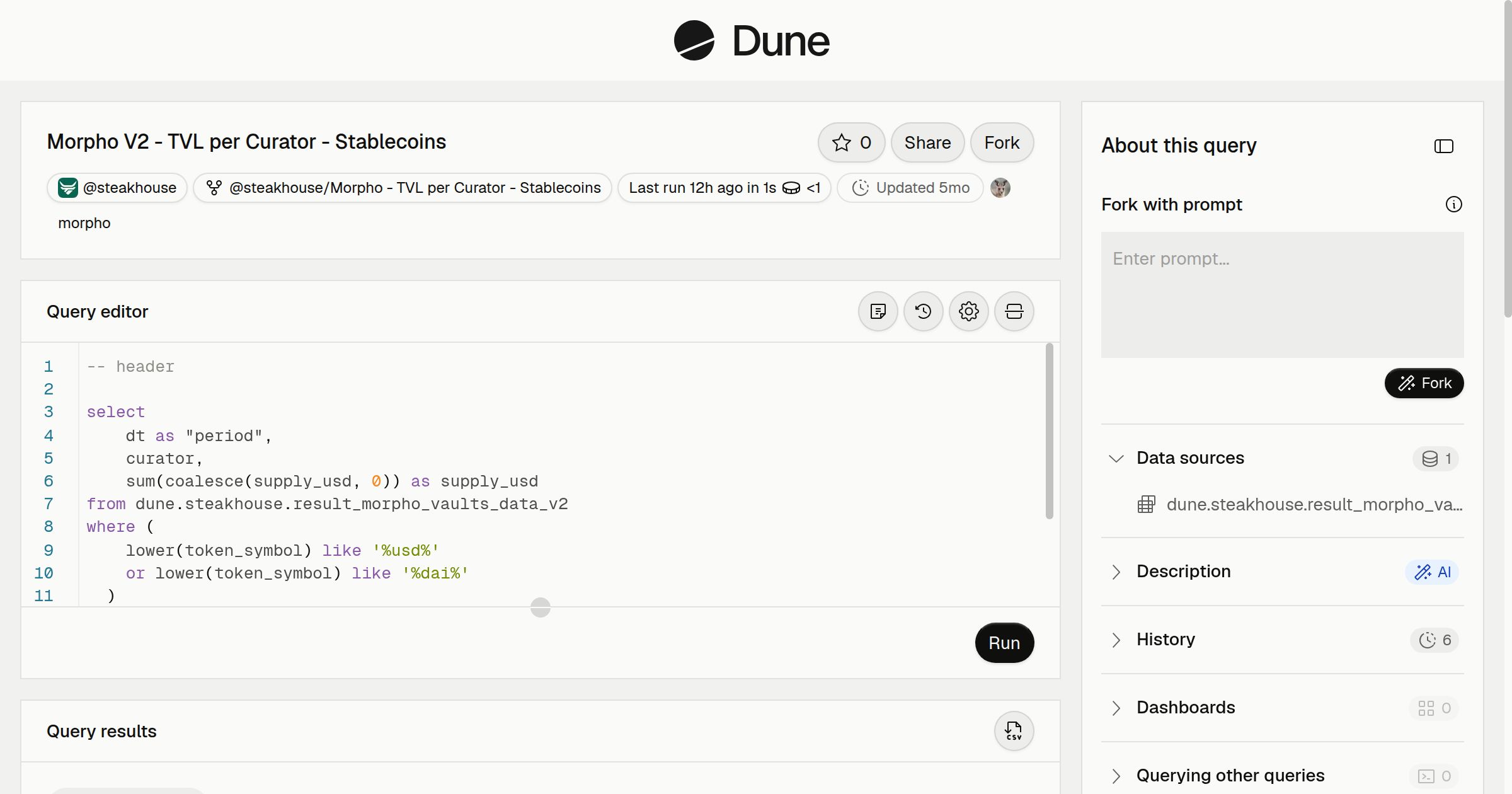Image resolution: width=1512 pixels, height=794 pixels.
Task: Click the code editor scrollbar
Action: tap(1049, 431)
